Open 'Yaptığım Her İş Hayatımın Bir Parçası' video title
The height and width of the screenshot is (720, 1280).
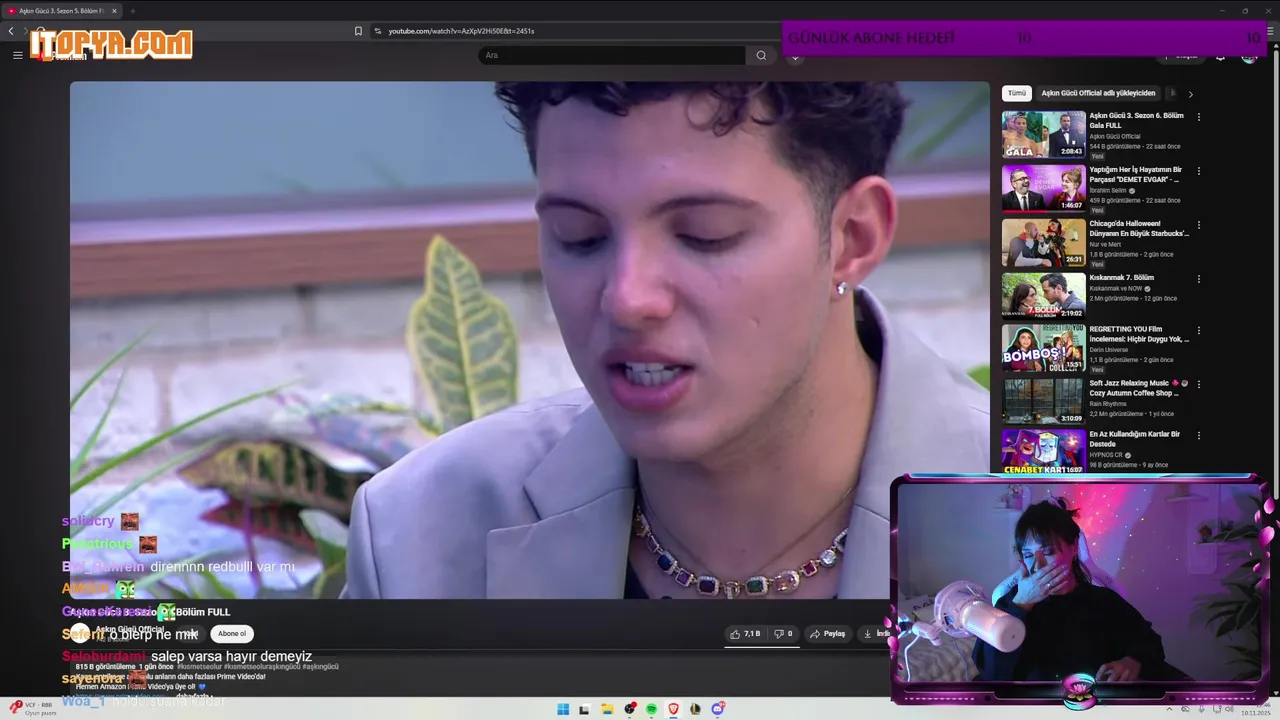pos(1136,175)
